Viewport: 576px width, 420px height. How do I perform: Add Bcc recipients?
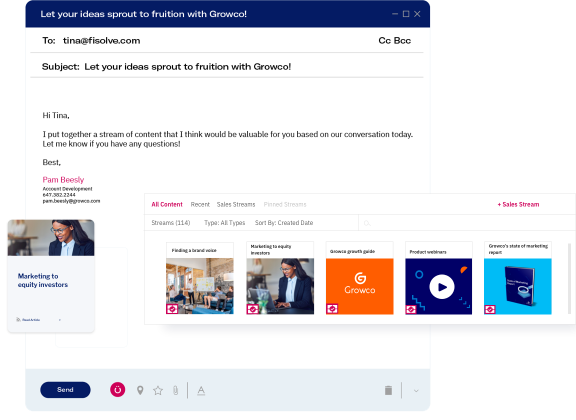(x=402, y=40)
